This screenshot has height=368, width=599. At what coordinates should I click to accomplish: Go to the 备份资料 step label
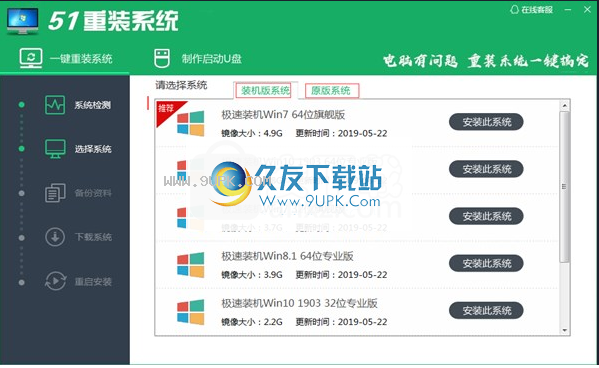pos(93,193)
